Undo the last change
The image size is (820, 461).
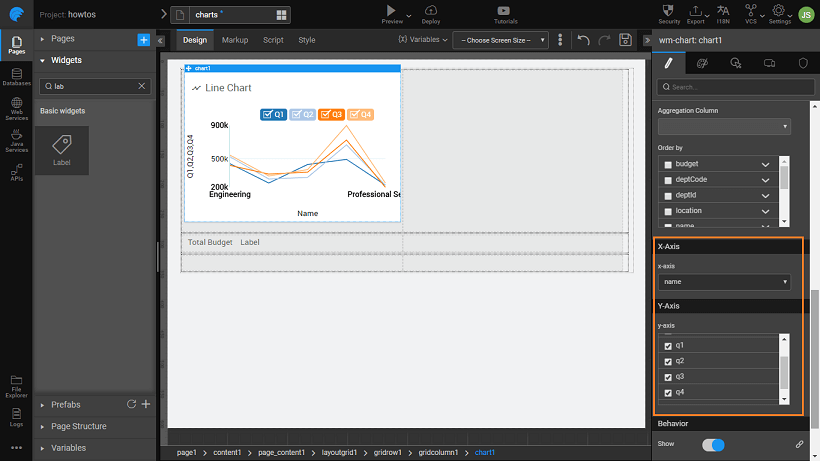[x=584, y=40]
